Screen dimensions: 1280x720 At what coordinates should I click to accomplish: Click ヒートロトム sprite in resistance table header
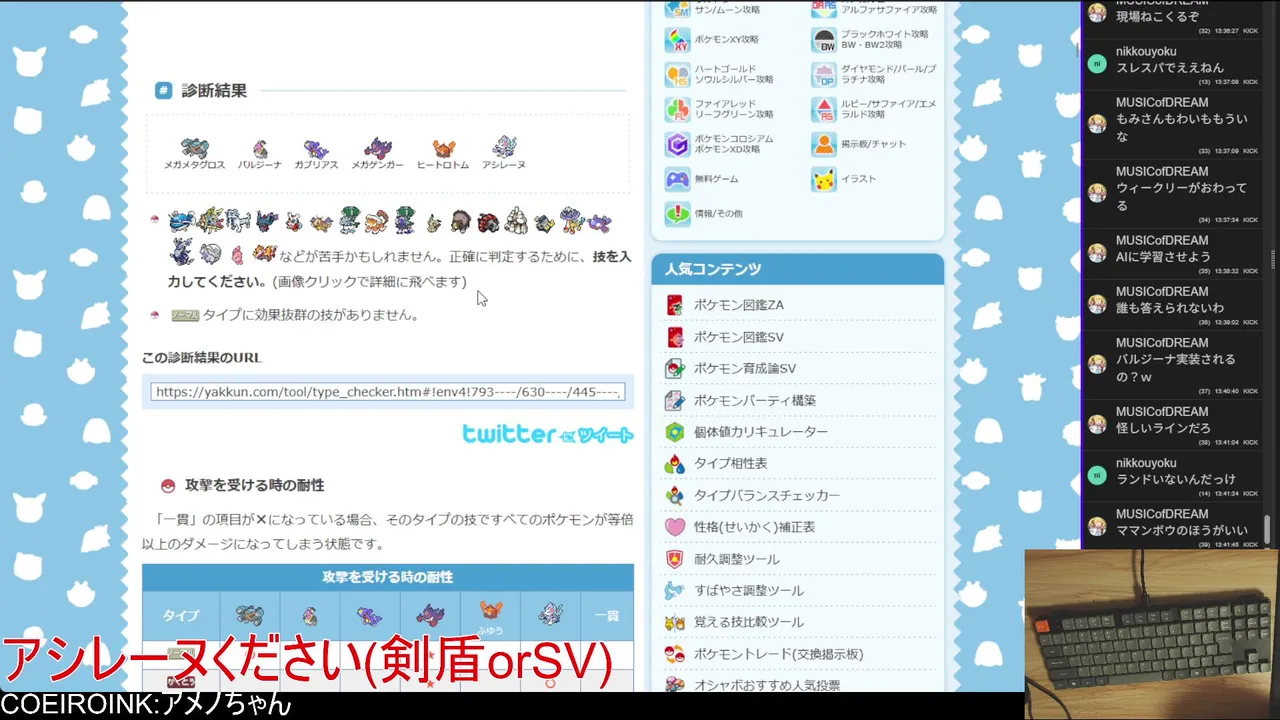point(490,612)
